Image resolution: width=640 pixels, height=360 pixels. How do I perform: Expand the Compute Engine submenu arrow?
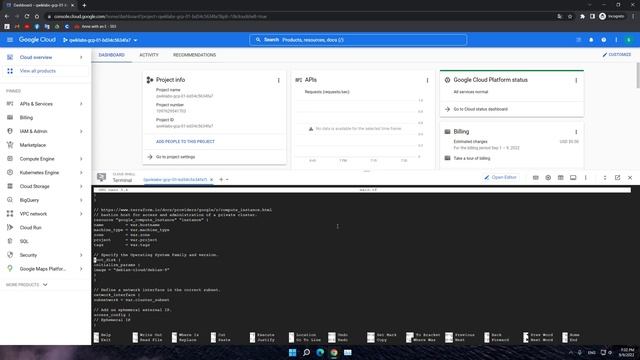click(x=81, y=159)
